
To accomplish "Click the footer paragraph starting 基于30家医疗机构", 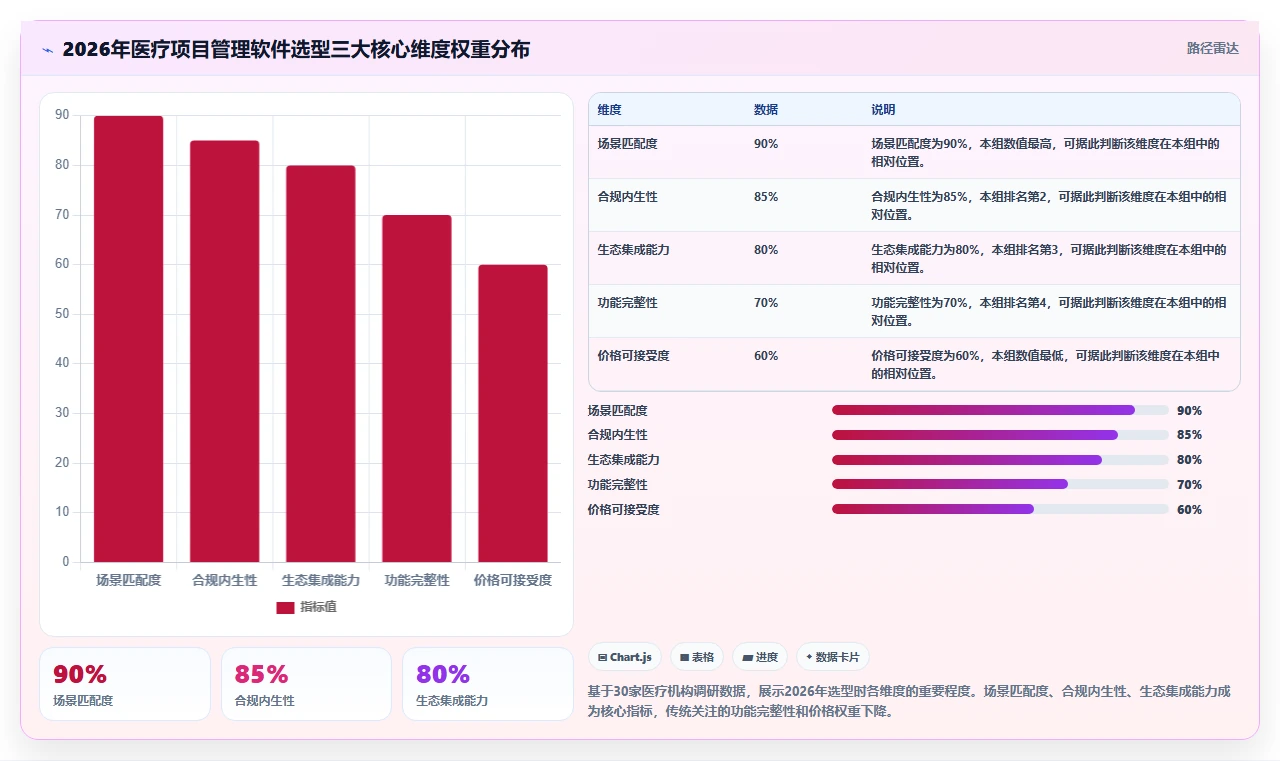I will [909, 701].
